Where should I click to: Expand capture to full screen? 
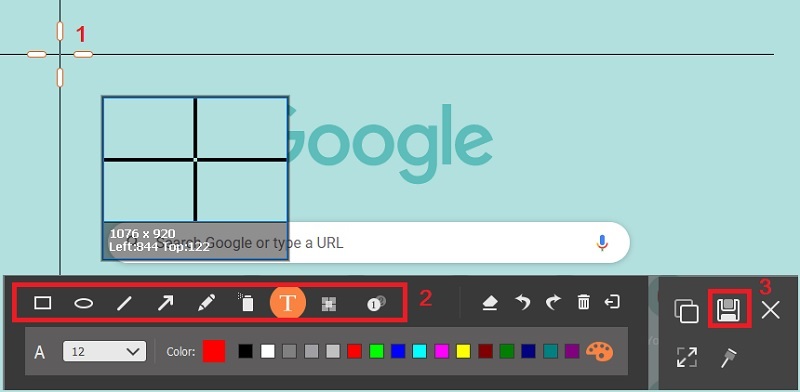[x=687, y=357]
